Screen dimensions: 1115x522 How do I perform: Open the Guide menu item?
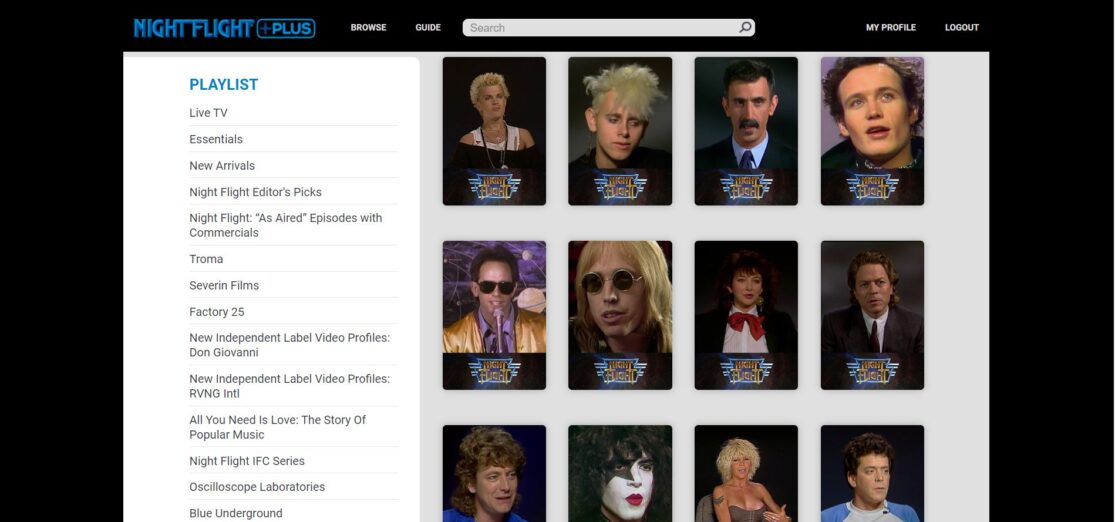click(x=428, y=28)
